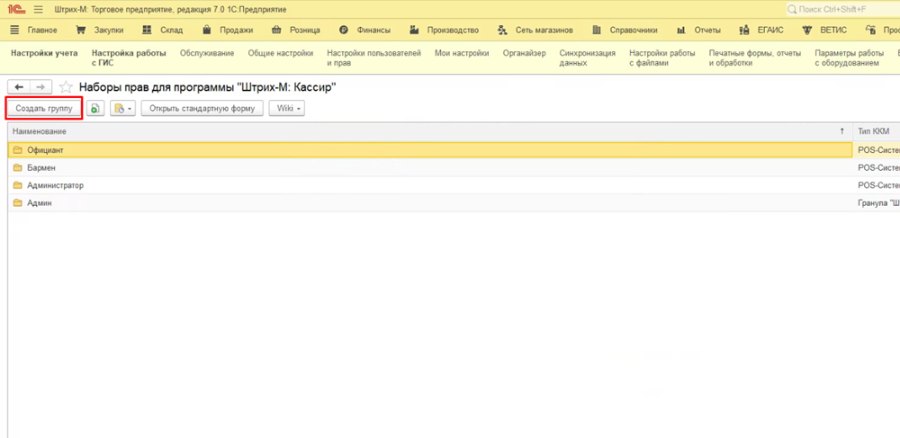
Task: Open the Справочники section
Action: pyautogui.click(x=624, y=30)
